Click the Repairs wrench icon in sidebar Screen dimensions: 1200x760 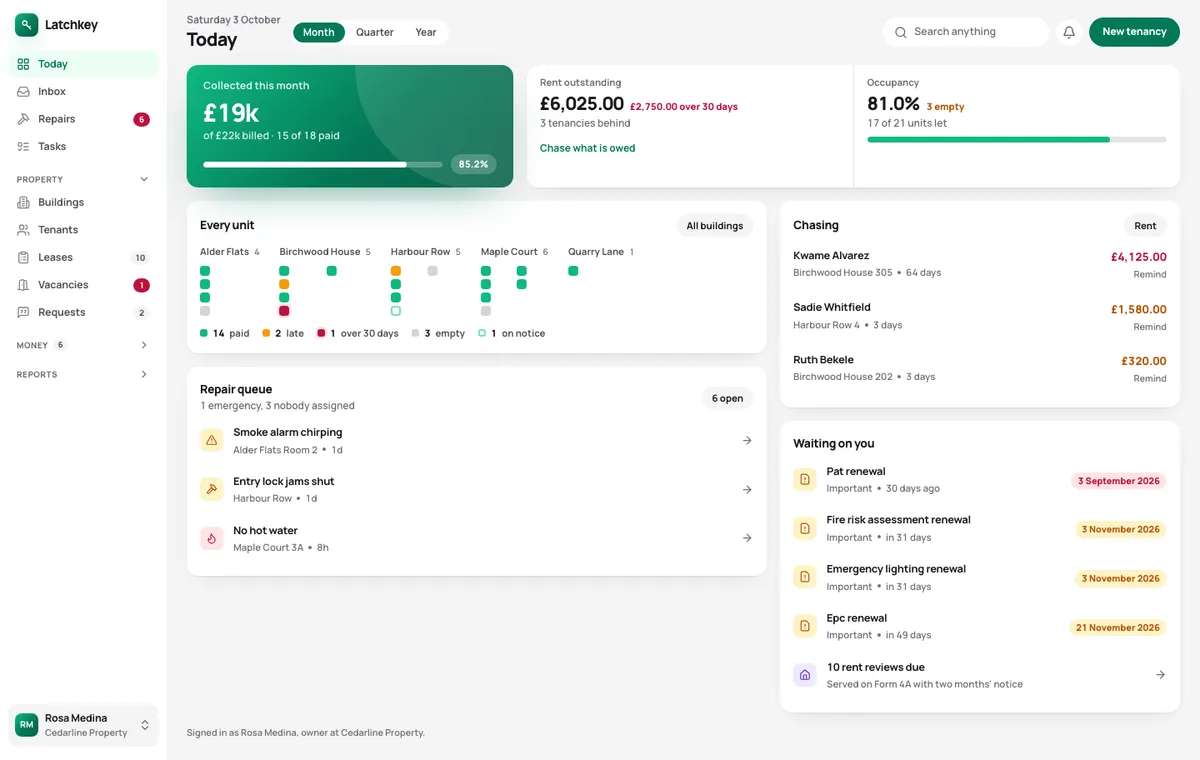(23, 119)
